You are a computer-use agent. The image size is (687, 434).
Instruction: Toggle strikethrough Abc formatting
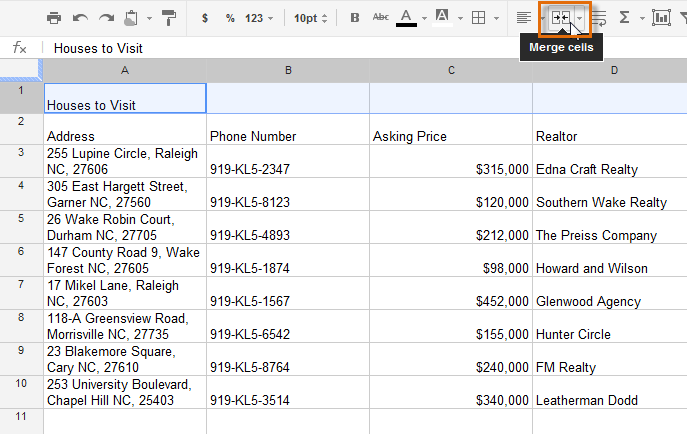tap(380, 18)
